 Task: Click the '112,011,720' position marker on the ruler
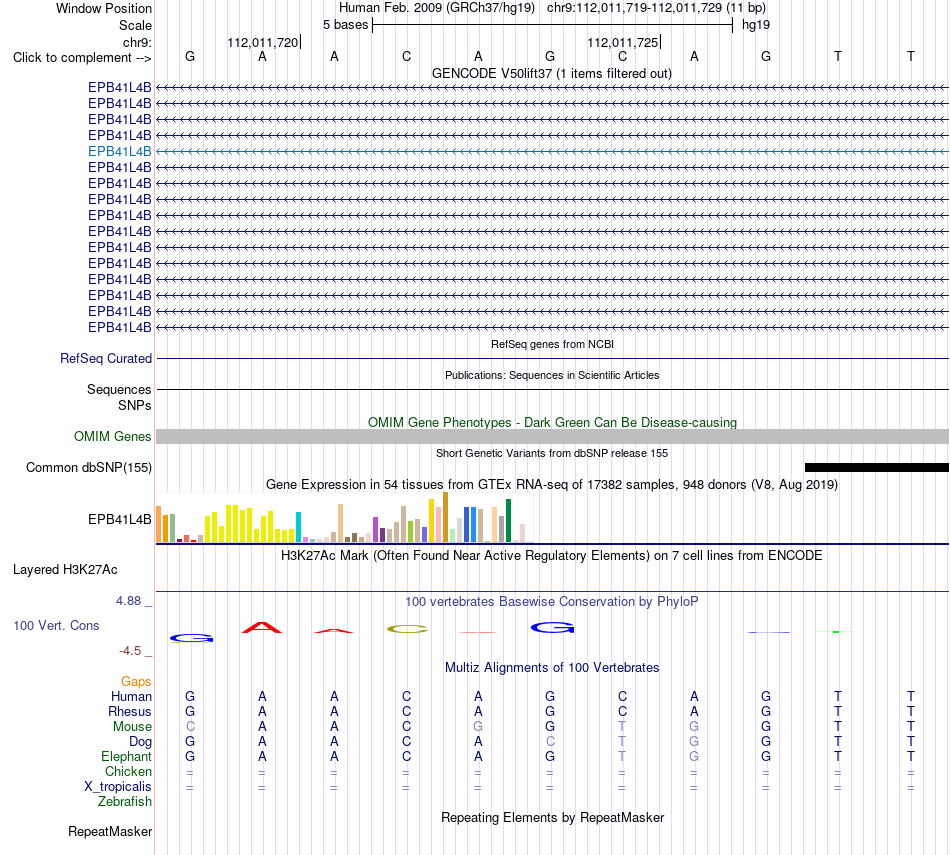click(x=263, y=42)
